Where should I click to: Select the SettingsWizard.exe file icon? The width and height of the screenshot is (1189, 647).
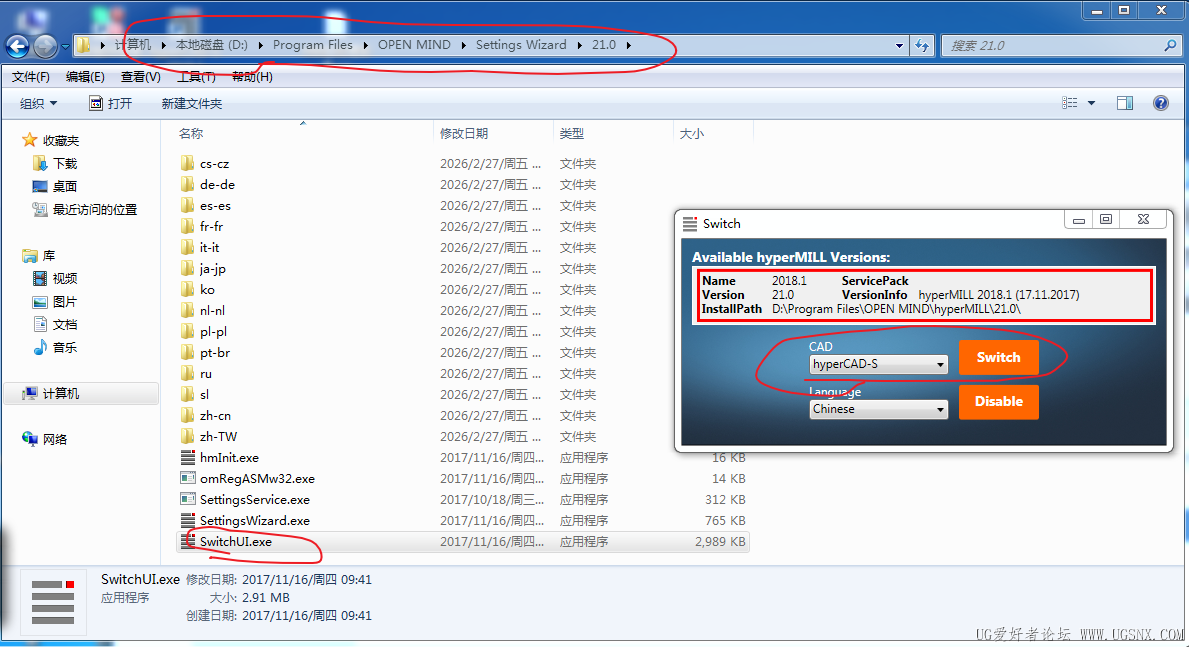(187, 520)
